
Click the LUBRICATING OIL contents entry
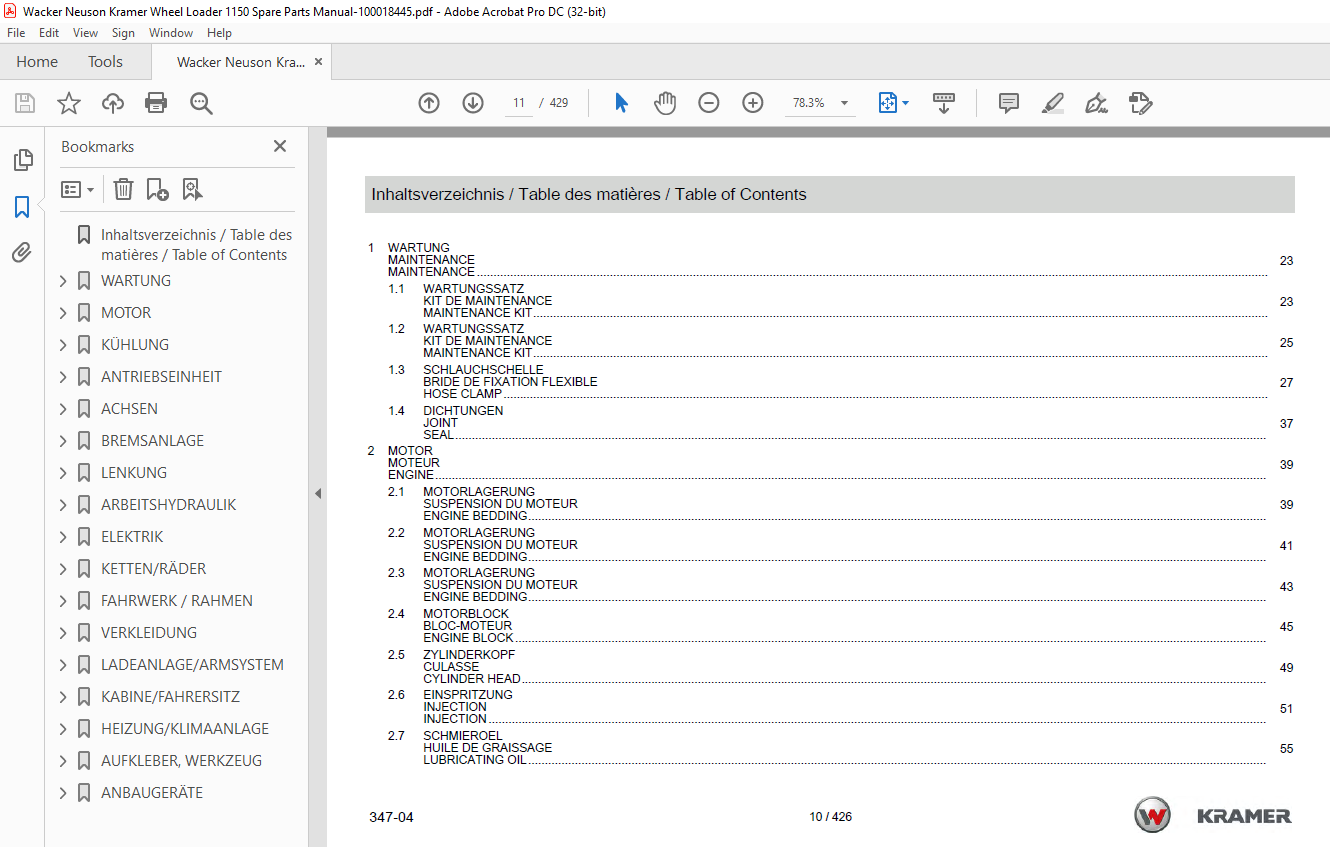tap(475, 760)
